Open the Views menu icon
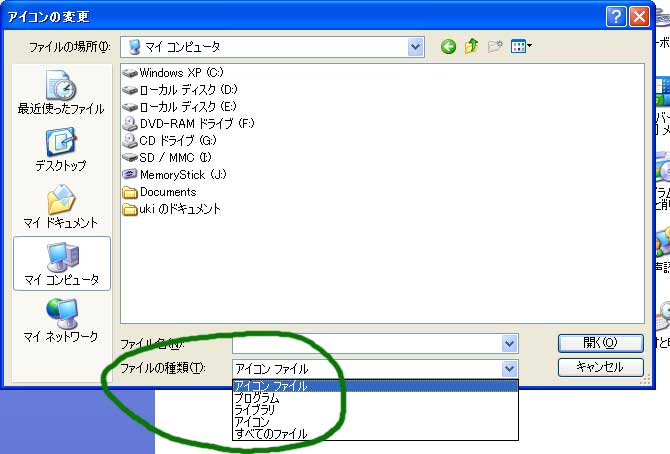This screenshot has width=670, height=454. click(521, 46)
